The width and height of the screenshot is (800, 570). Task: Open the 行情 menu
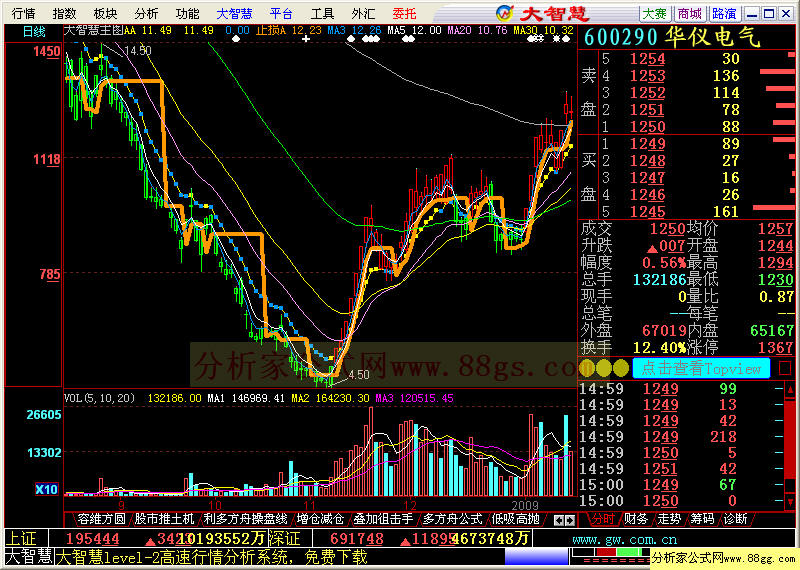(23, 14)
